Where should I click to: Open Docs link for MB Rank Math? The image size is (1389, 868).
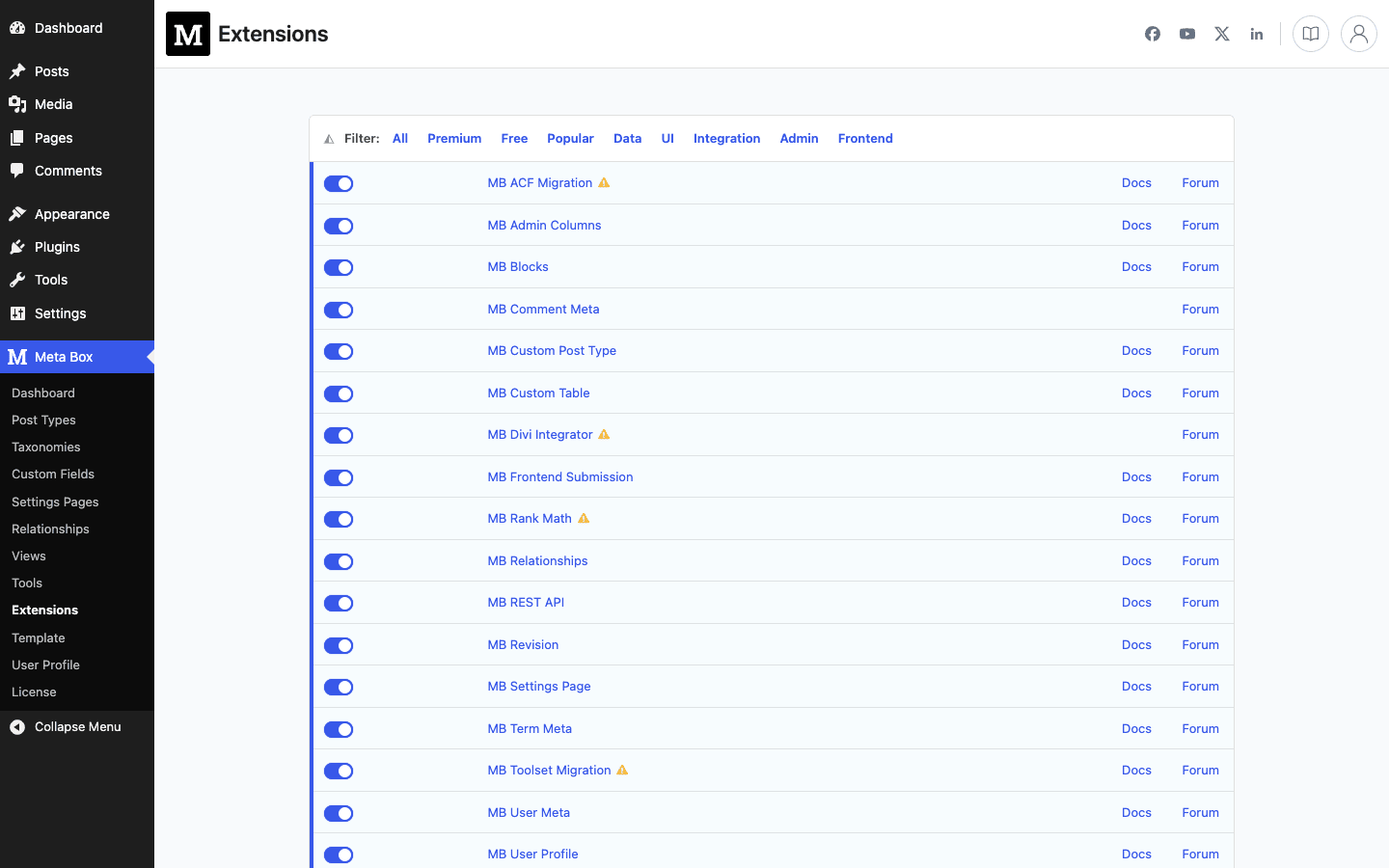[x=1136, y=518]
